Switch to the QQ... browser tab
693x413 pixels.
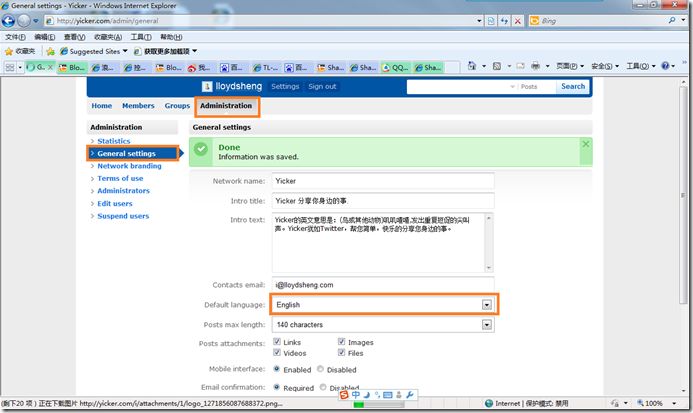[396, 68]
